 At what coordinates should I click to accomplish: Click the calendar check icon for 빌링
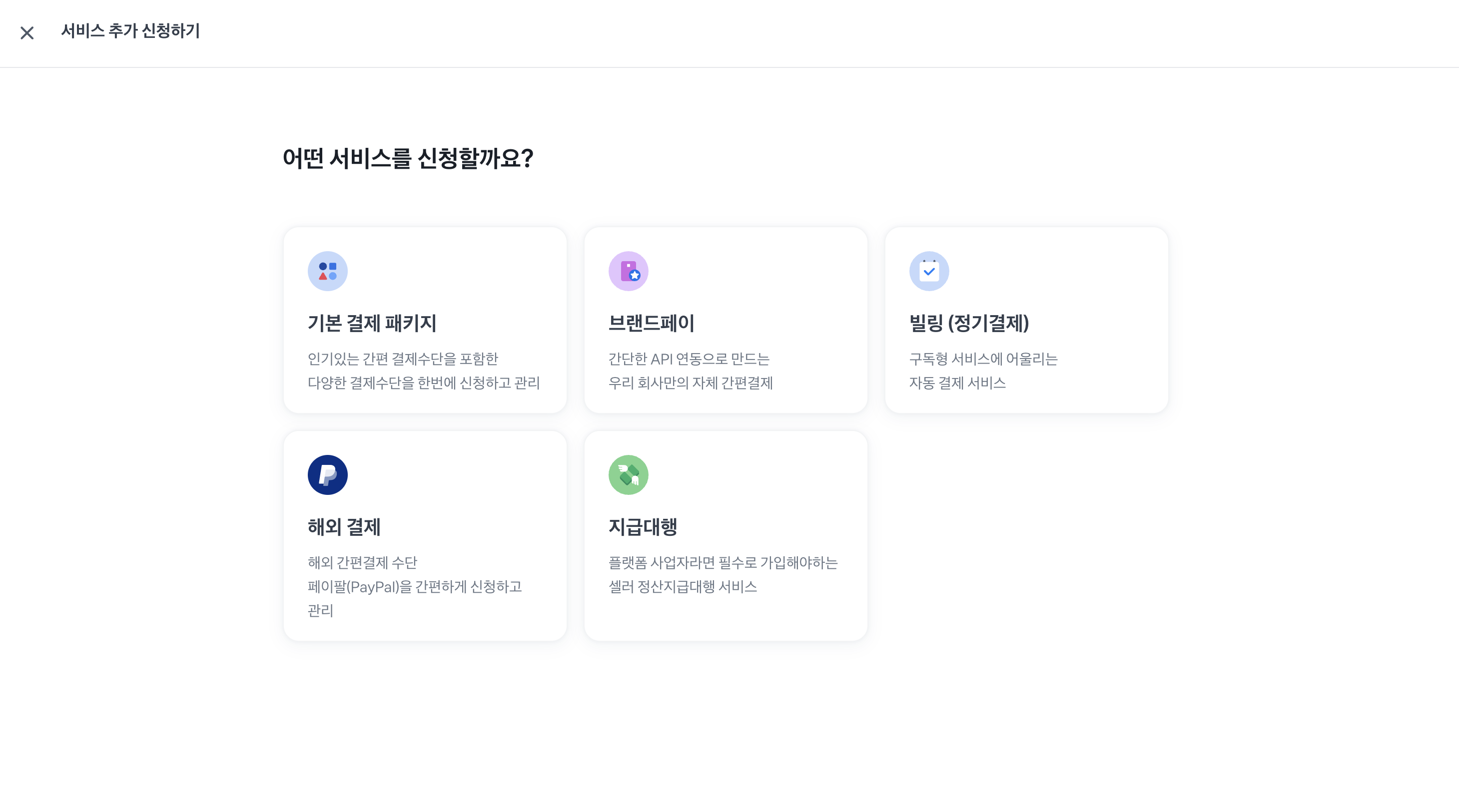[x=929, y=271]
